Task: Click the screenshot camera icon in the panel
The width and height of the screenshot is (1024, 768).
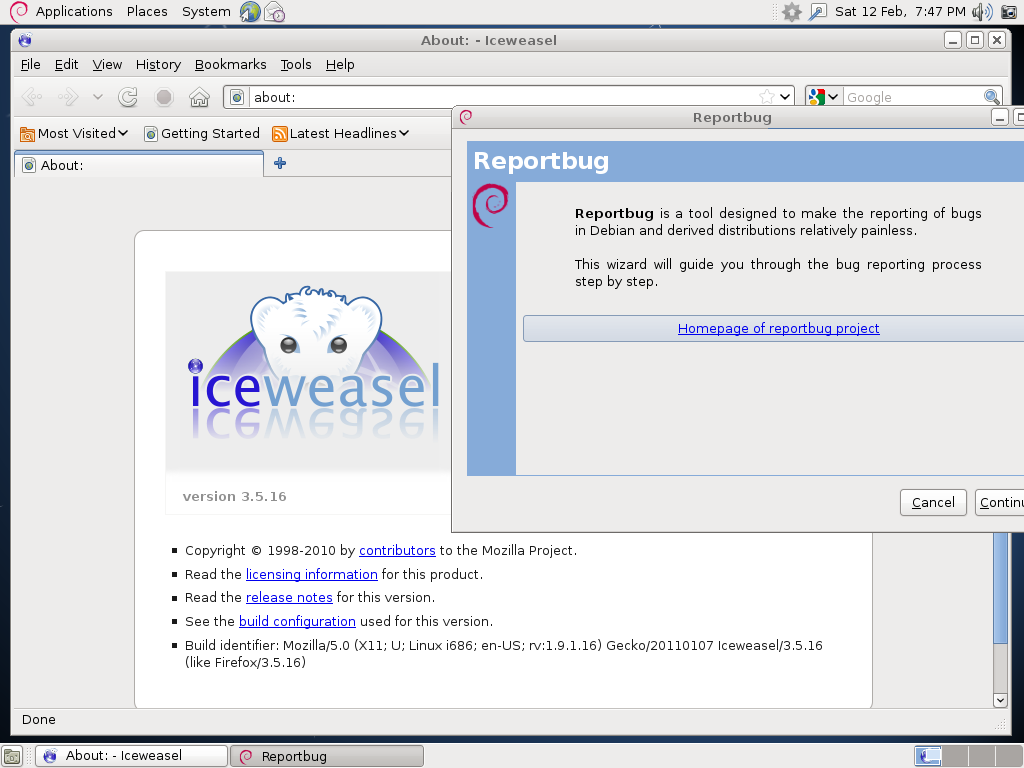Action: pyautogui.click(x=1009, y=12)
